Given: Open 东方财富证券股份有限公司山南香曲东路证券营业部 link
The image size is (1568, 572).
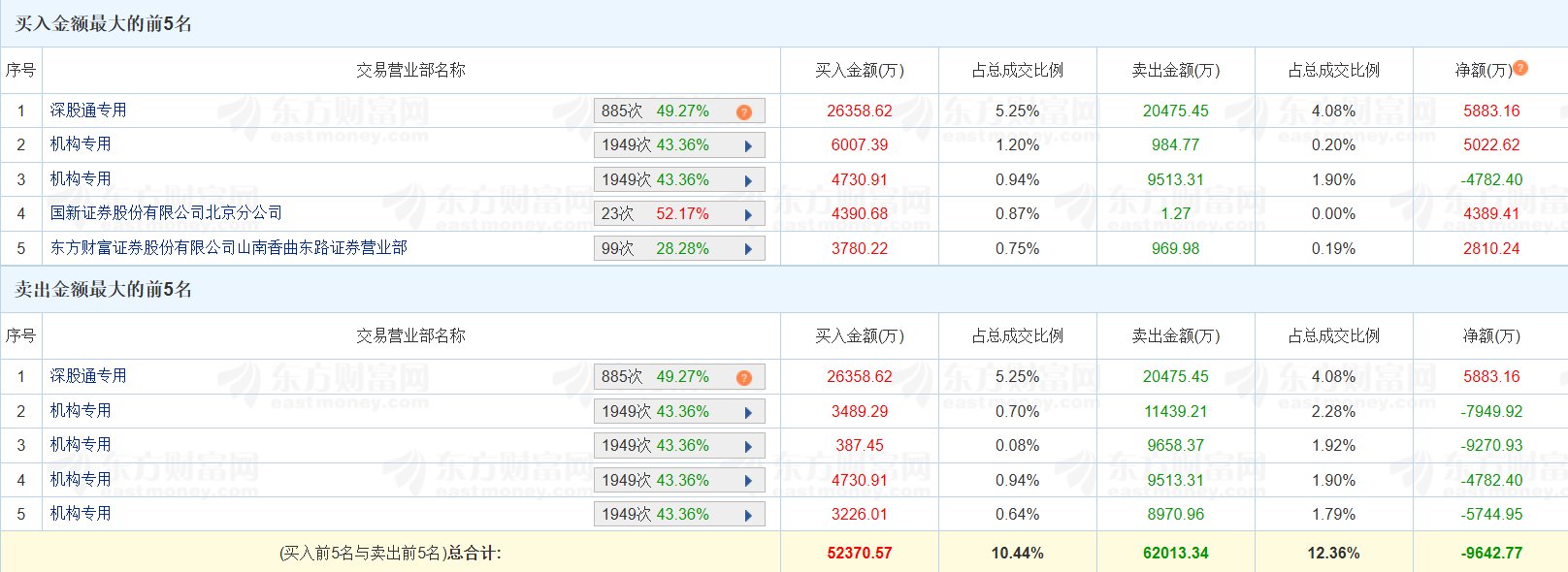Looking at the screenshot, I should [x=228, y=247].
